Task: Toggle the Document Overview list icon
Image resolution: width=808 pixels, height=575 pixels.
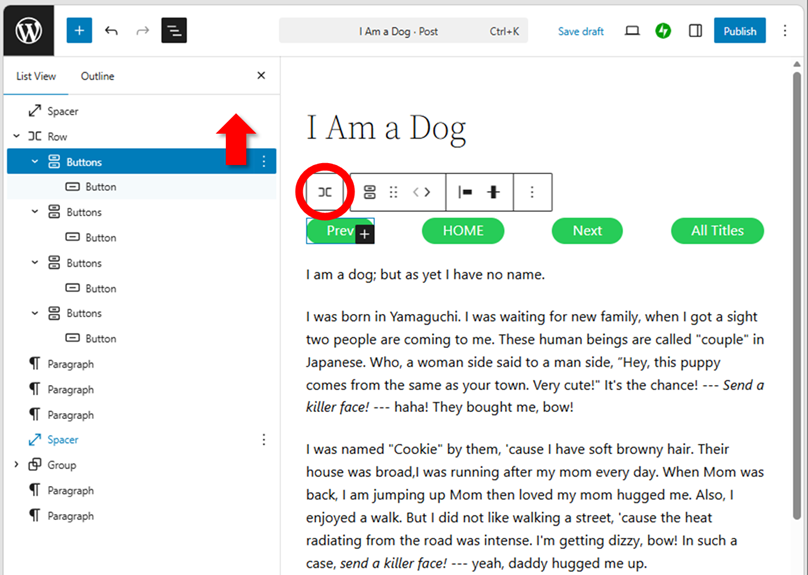Action: tap(174, 31)
